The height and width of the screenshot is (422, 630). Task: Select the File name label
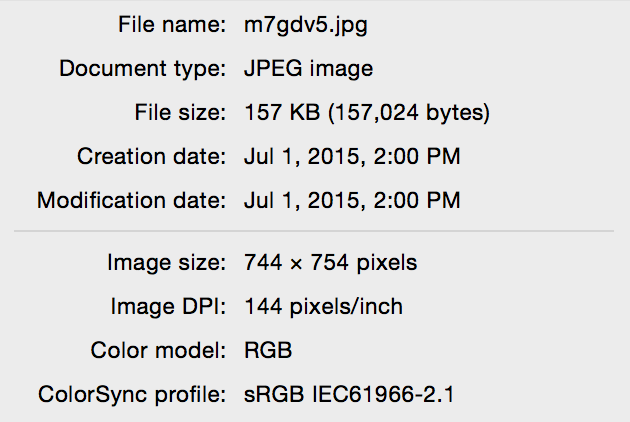coord(172,25)
